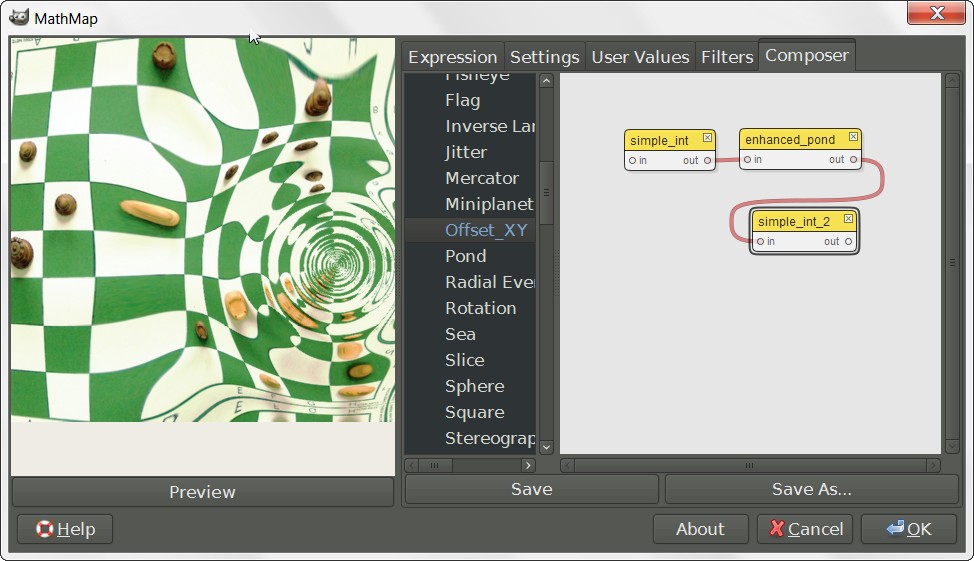The width and height of the screenshot is (974, 561).
Task: Click the Save button
Action: pos(532,490)
